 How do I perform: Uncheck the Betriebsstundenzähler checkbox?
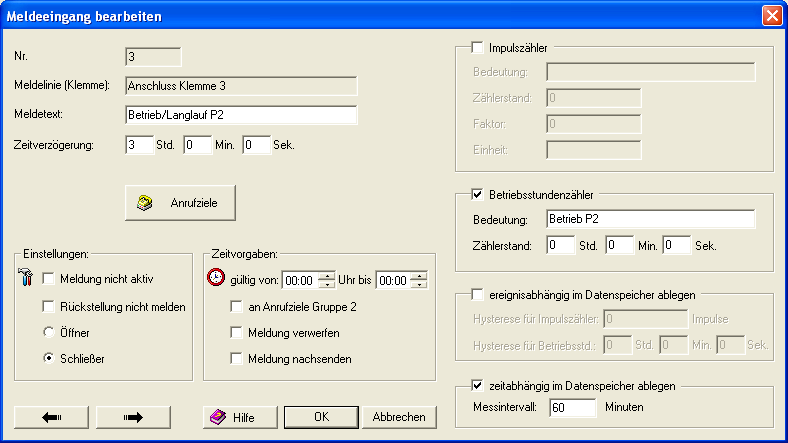(477, 194)
